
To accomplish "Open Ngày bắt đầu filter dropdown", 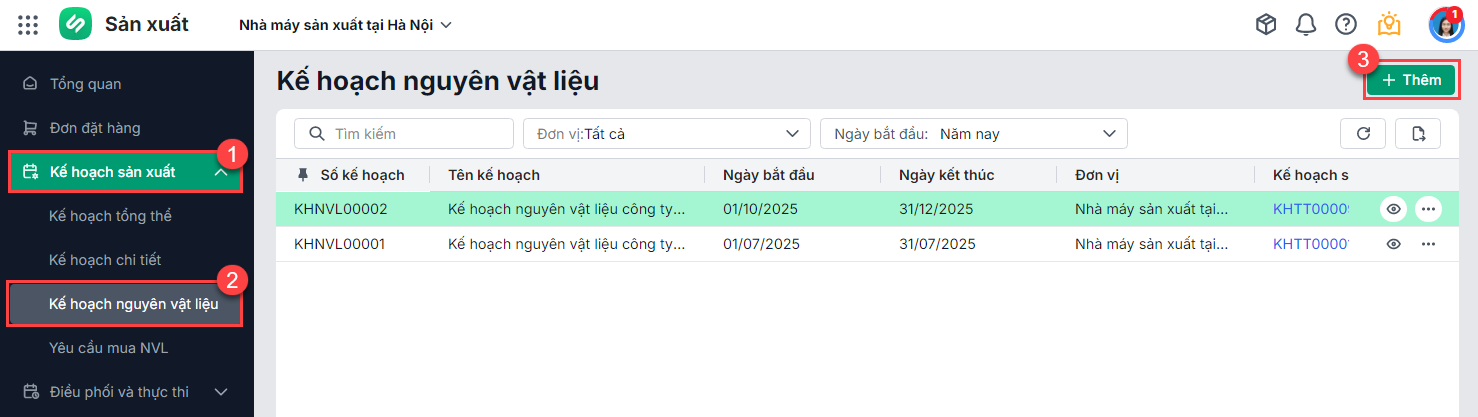I will (973, 133).
